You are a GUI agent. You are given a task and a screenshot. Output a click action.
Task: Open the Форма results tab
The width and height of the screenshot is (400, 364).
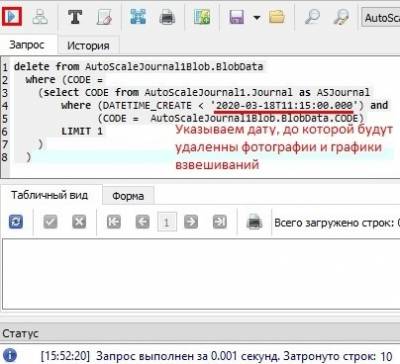point(128,196)
